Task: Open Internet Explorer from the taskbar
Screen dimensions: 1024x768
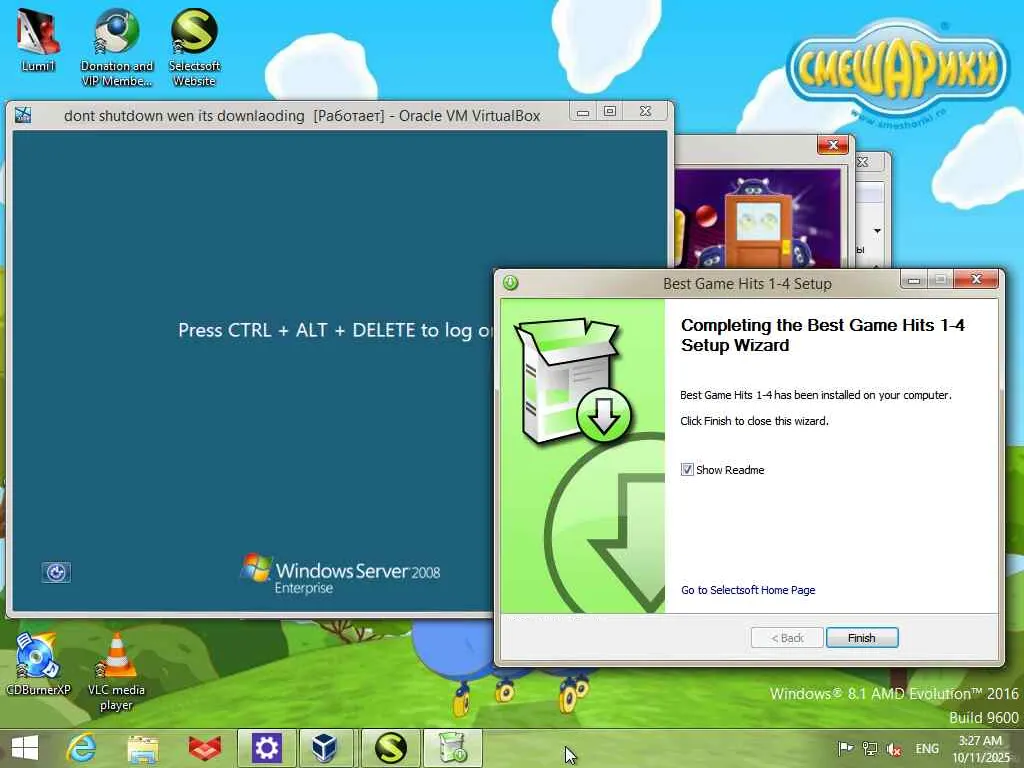Action: [82, 748]
